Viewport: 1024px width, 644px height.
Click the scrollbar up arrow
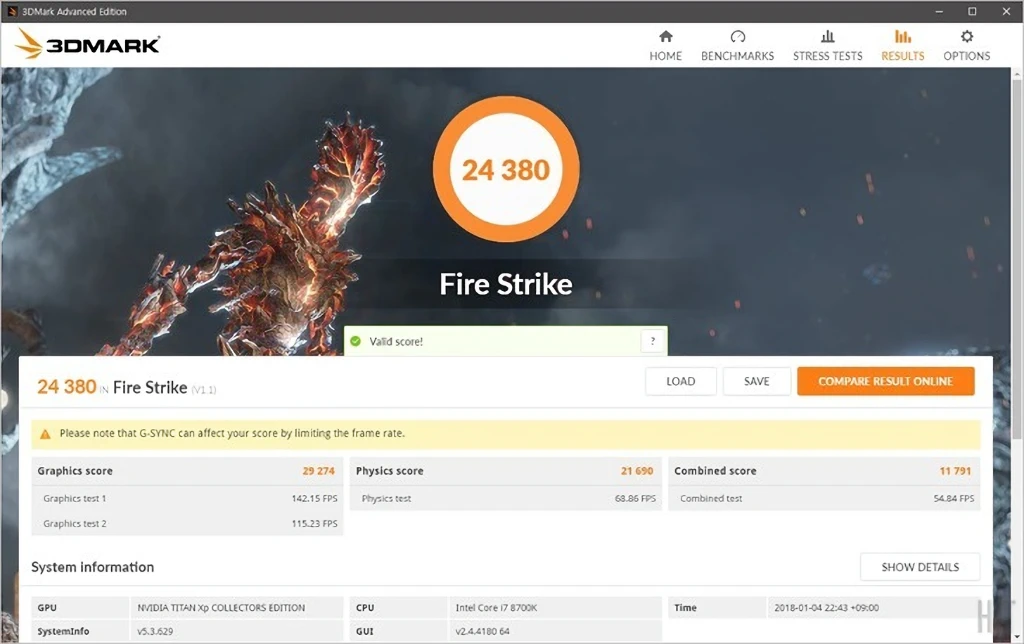click(x=1017, y=74)
